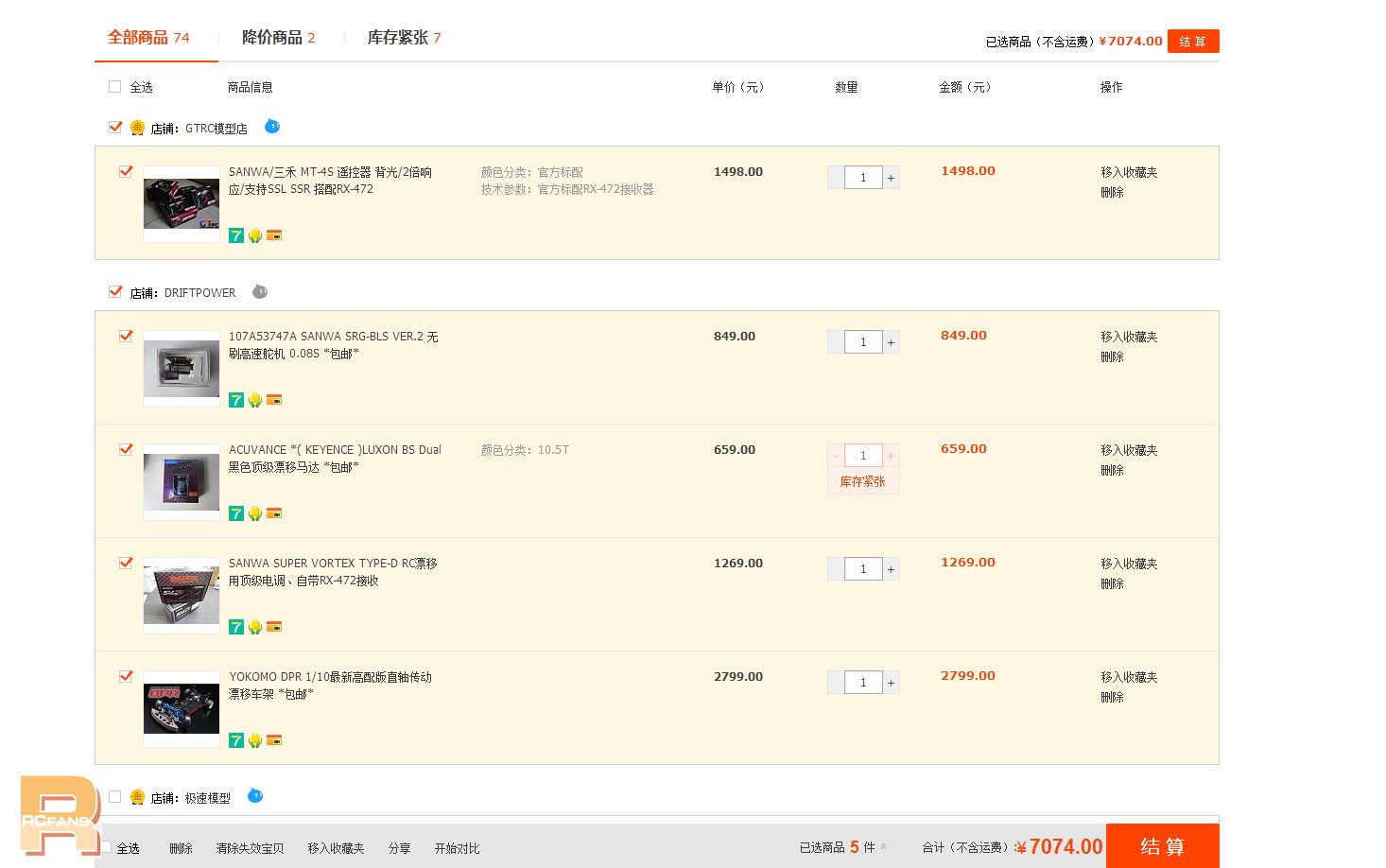Screen dimensions: 1386x868
Task: Click the large orange 结算 checkout button
Action: point(1163,846)
